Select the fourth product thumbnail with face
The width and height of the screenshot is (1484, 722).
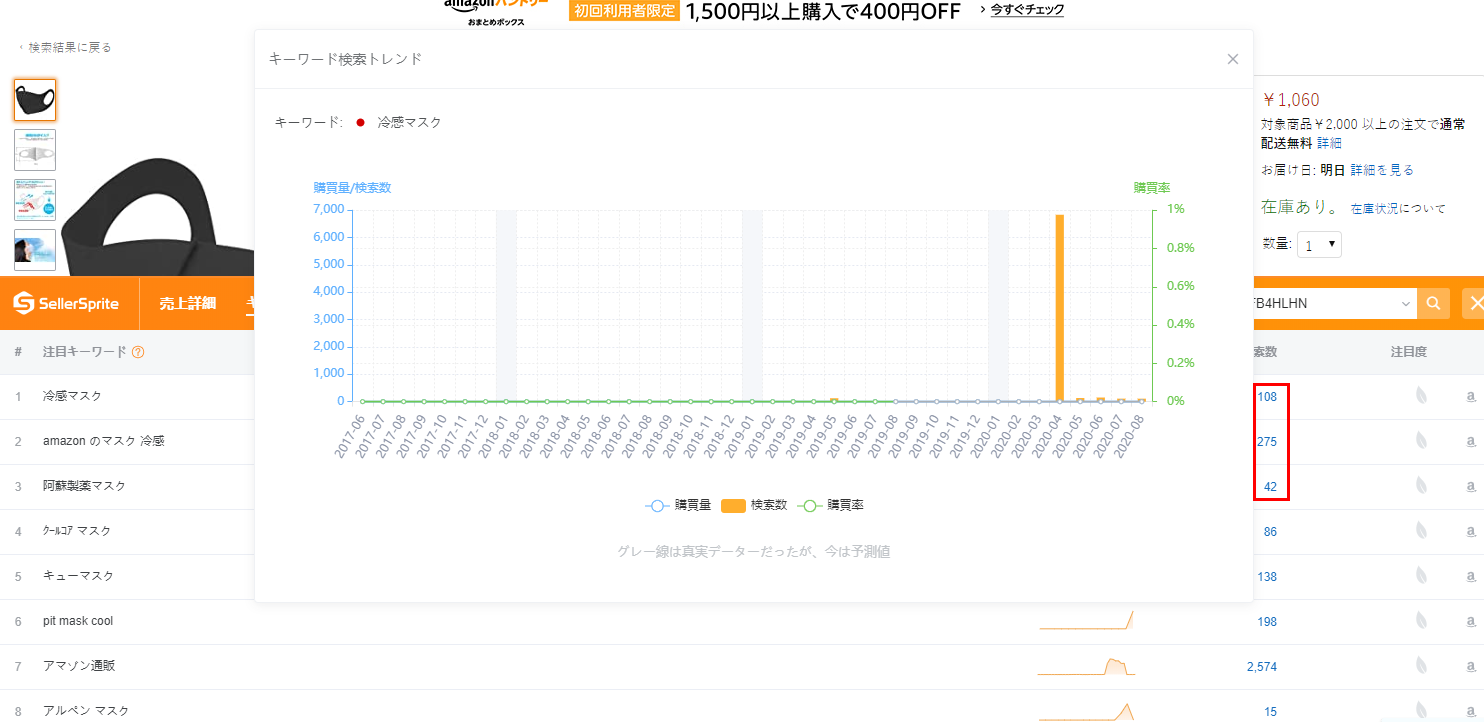(35, 249)
